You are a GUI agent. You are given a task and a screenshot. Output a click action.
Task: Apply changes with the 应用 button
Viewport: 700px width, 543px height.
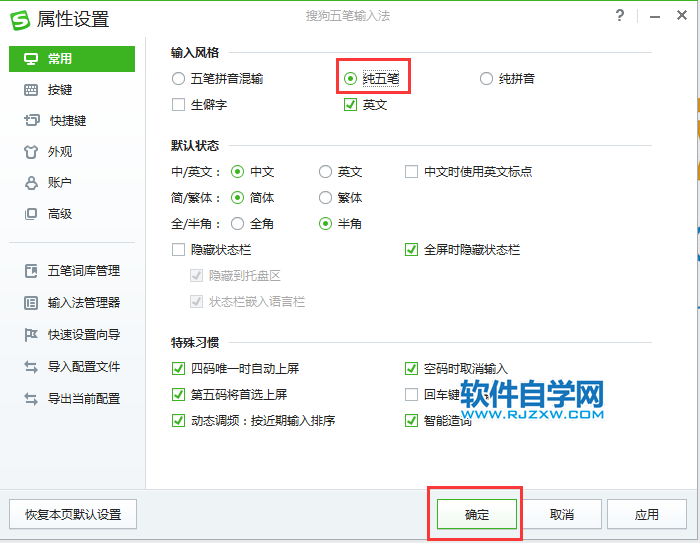point(646,514)
